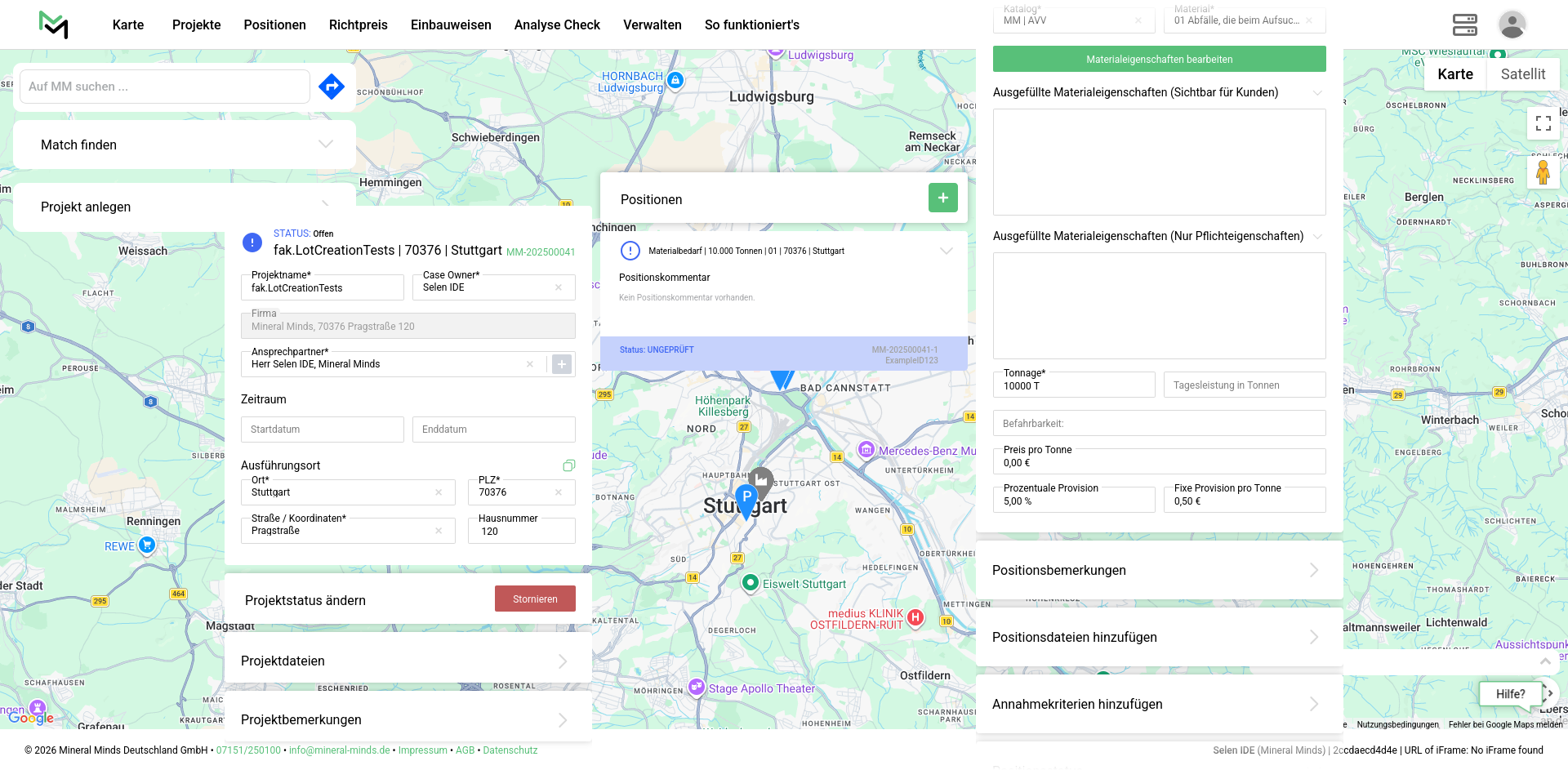Expand the Match finden panel
The width and height of the screenshot is (1568, 770).
pyautogui.click(x=326, y=145)
